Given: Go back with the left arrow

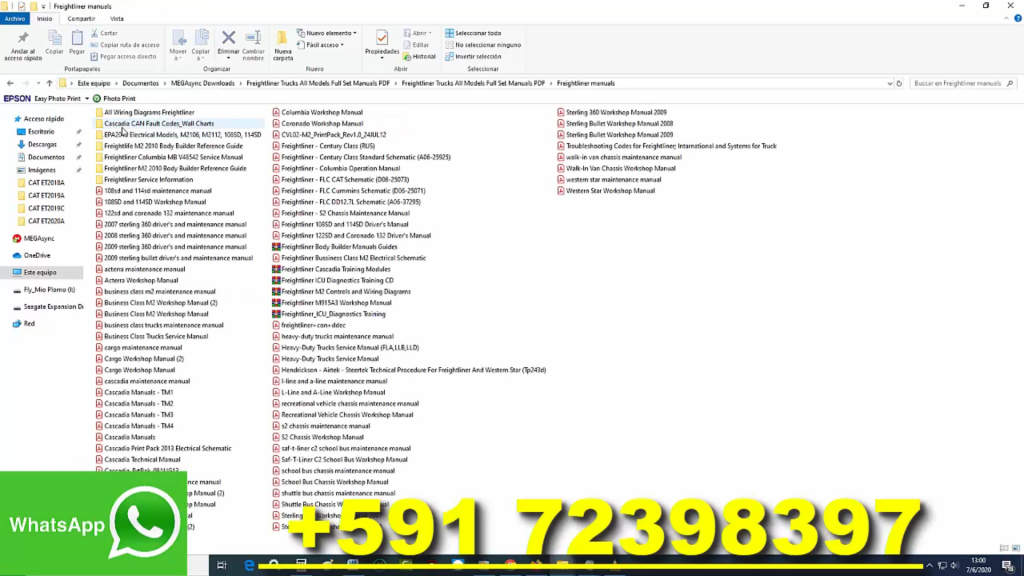Looking at the screenshot, I should pyautogui.click(x=10, y=84).
